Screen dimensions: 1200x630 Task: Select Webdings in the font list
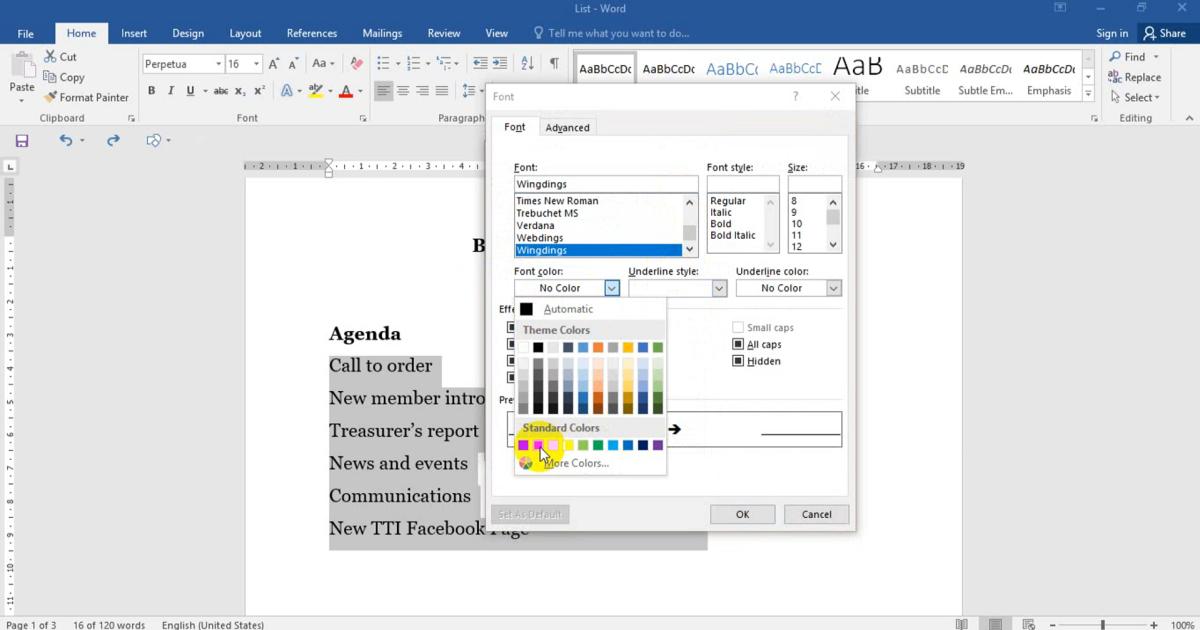[540, 238]
